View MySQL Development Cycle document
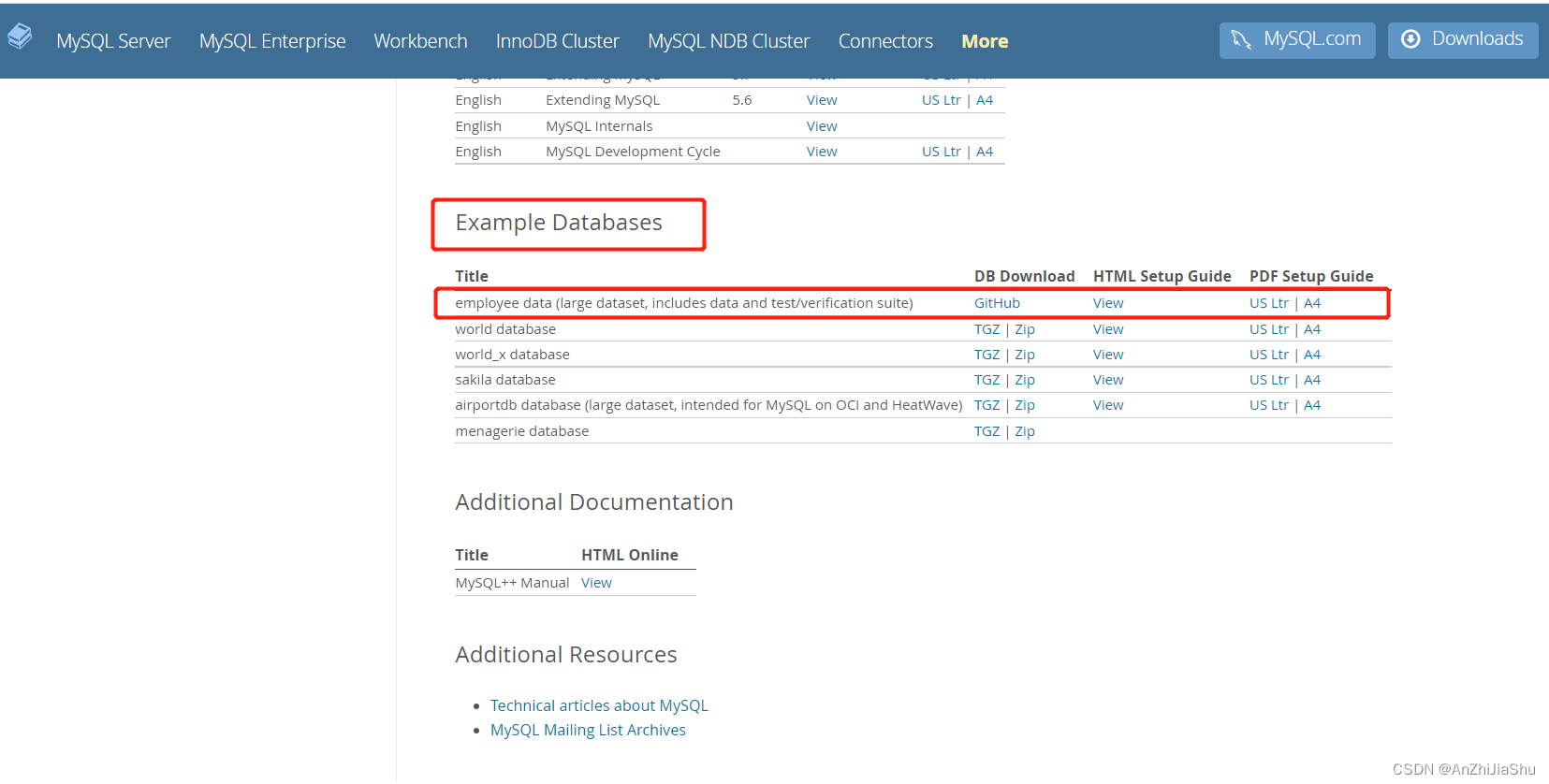Viewport: 1549px width, 784px height. (822, 152)
